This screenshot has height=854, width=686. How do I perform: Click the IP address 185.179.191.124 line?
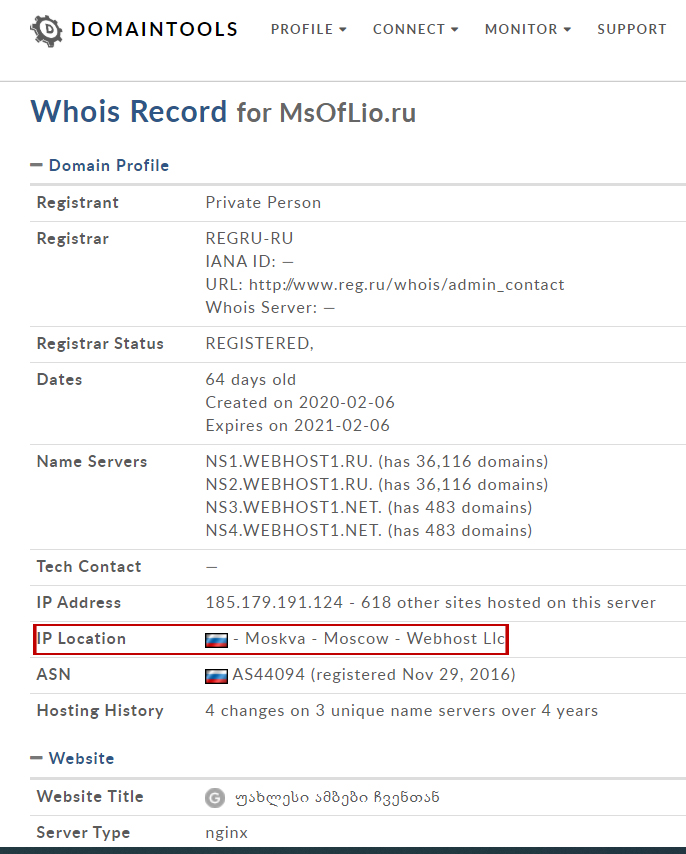coord(430,602)
